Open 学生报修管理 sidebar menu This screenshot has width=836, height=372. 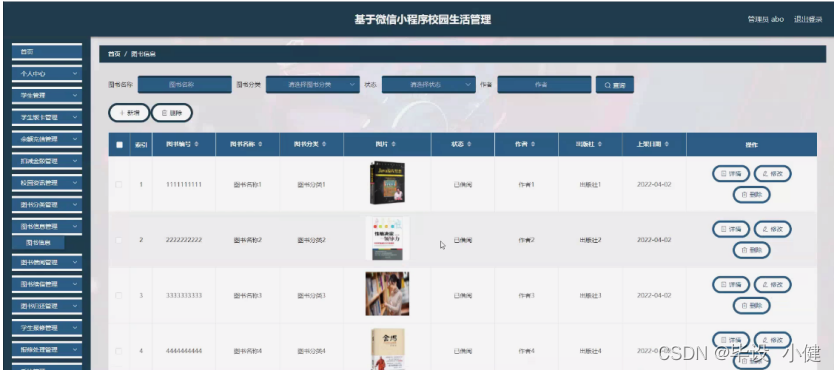tap(47, 328)
